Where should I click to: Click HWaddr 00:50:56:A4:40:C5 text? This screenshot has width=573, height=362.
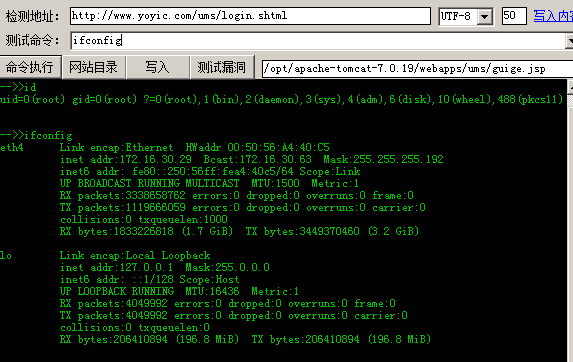[x=258, y=148]
